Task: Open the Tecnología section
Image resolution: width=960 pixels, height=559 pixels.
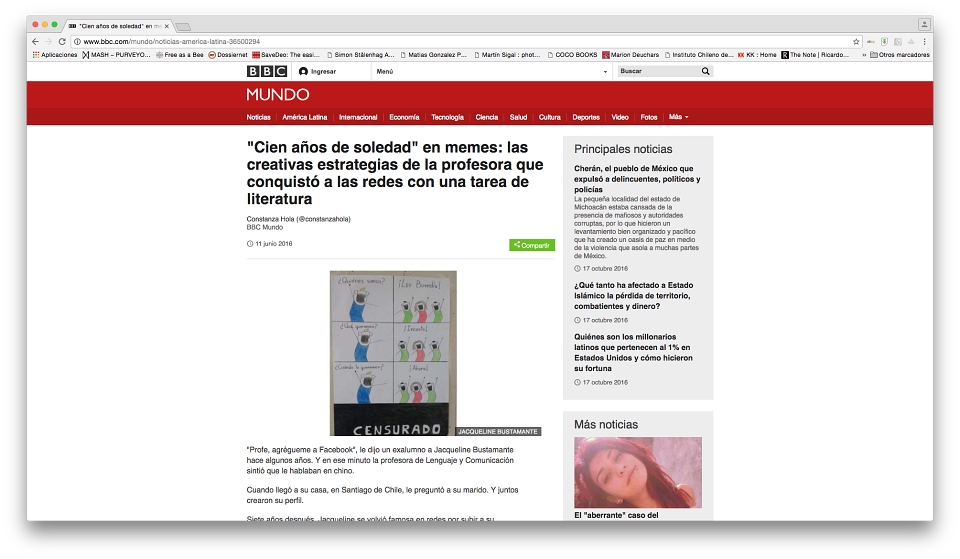Action: click(448, 118)
